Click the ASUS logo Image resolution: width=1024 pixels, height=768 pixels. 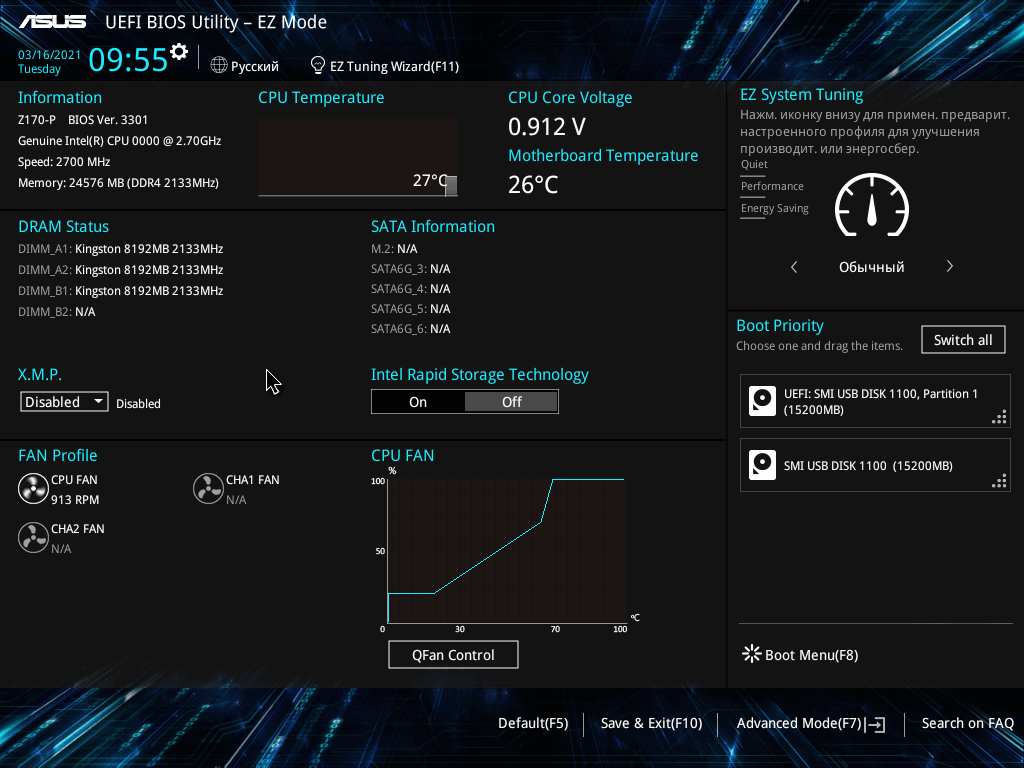(53, 22)
